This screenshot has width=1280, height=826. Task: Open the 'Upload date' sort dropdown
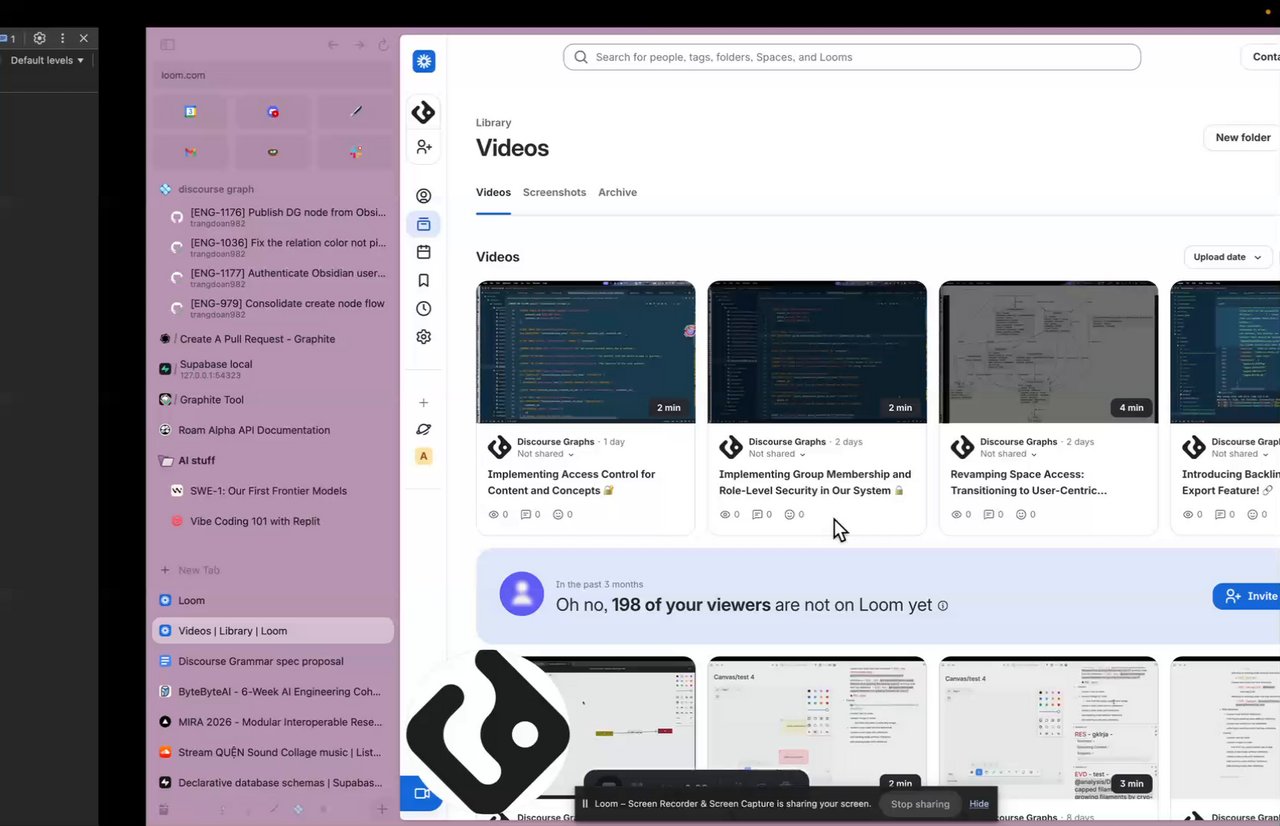(x=1228, y=257)
